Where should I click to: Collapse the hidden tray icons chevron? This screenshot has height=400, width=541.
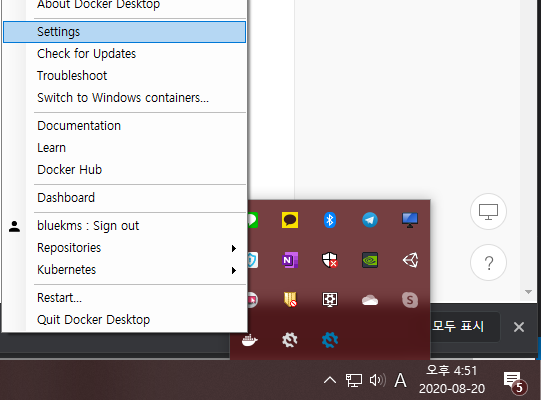tap(330, 380)
